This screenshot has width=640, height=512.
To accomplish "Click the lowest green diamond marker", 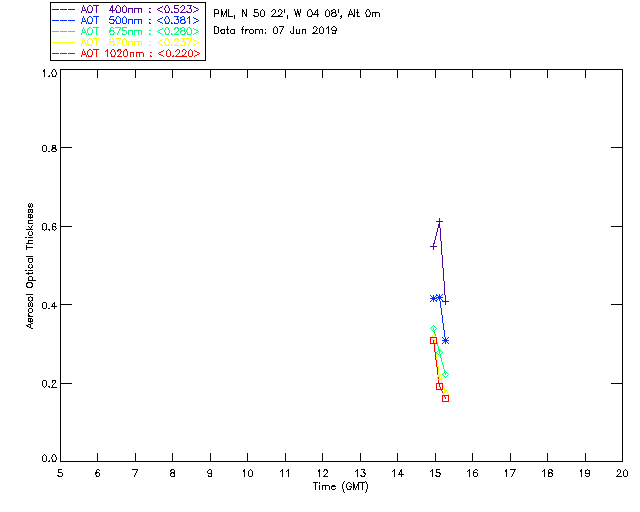I will (x=445, y=374).
